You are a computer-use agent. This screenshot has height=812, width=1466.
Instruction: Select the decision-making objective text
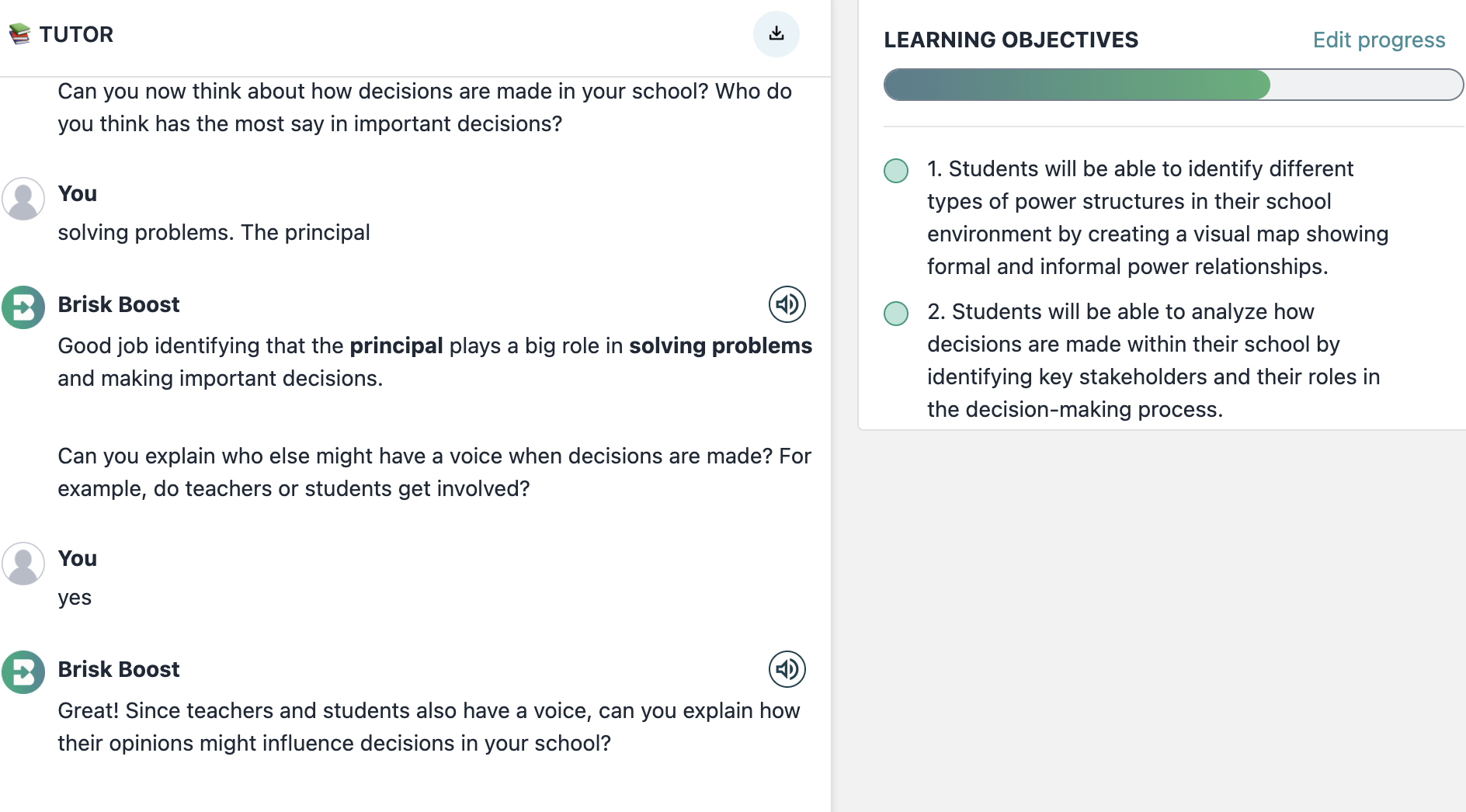(x=1153, y=360)
